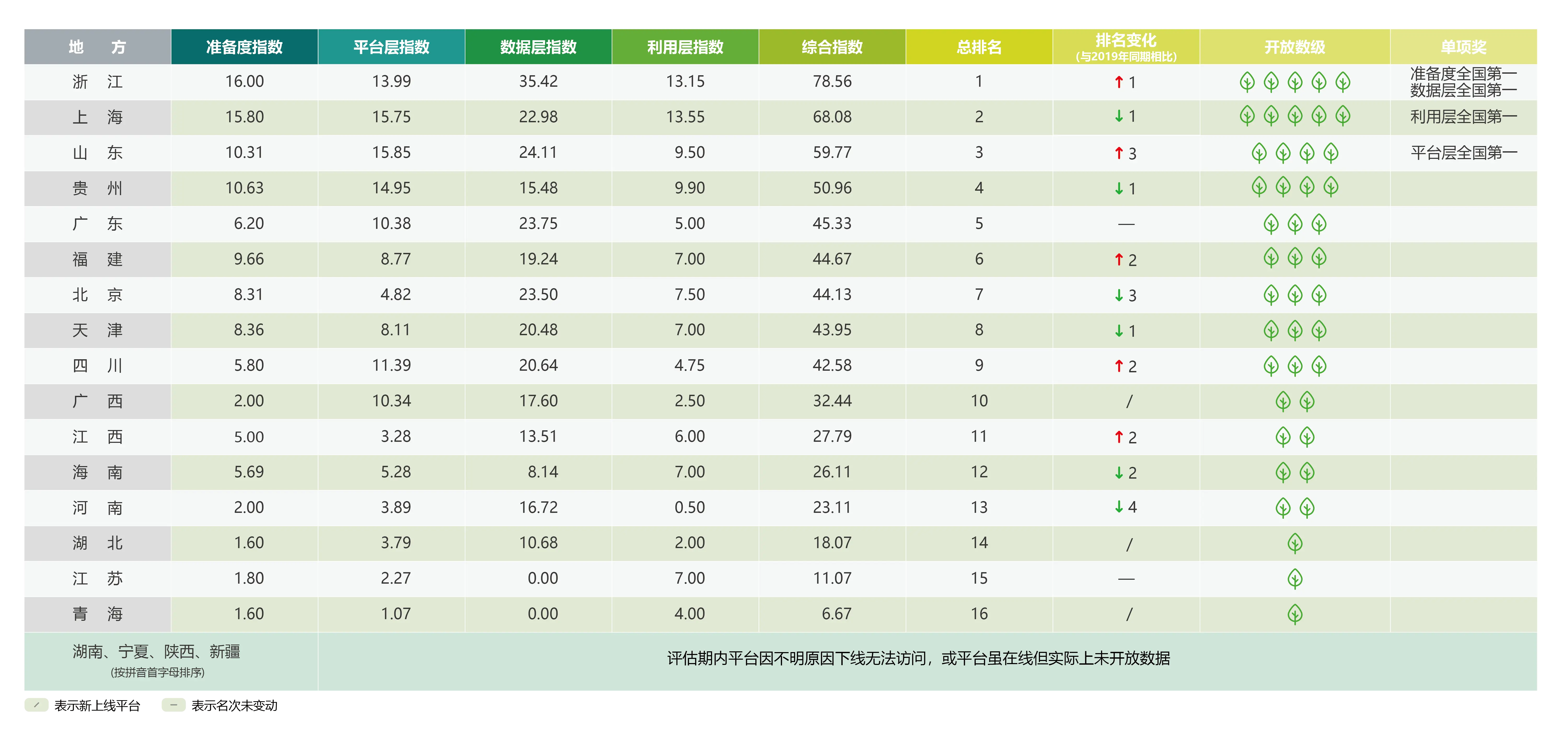Click the readiness value 16.00

point(244,82)
